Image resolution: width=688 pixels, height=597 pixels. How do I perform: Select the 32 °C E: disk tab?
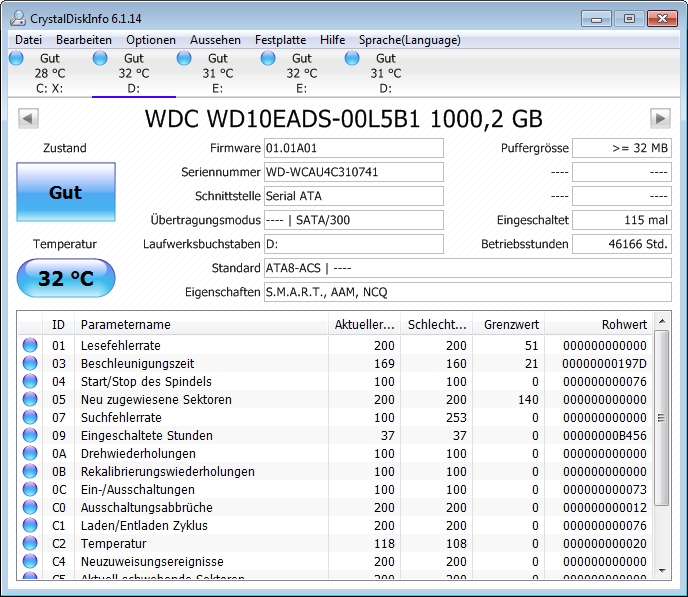302,73
